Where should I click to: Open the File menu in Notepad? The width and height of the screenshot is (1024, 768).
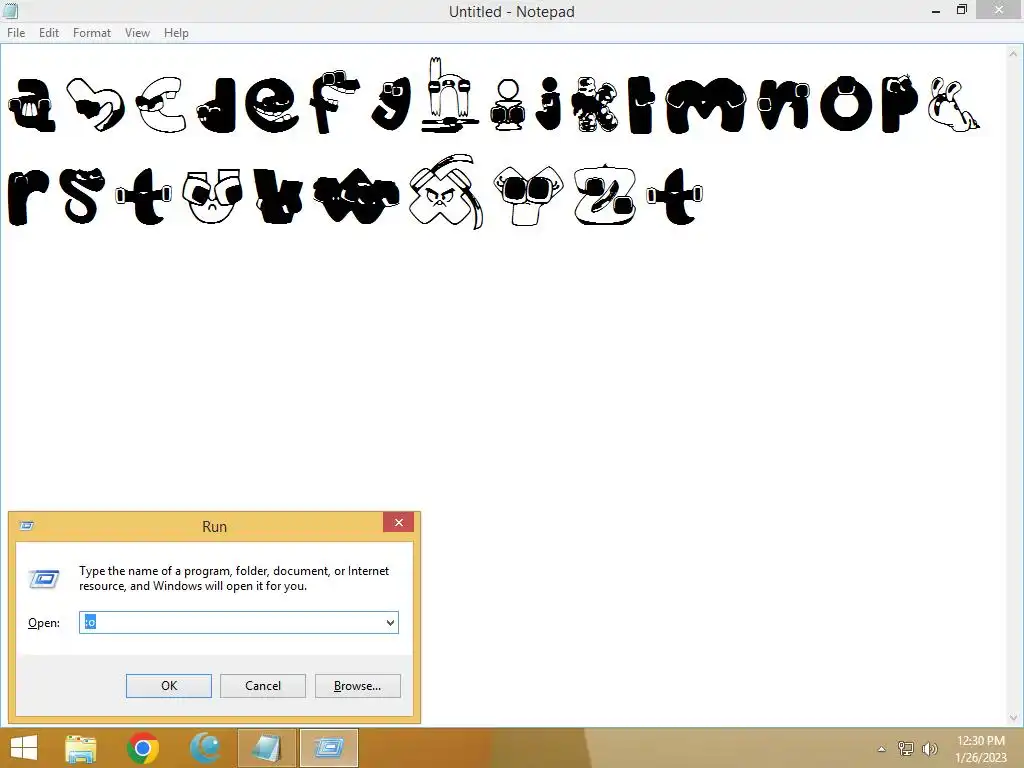point(16,33)
